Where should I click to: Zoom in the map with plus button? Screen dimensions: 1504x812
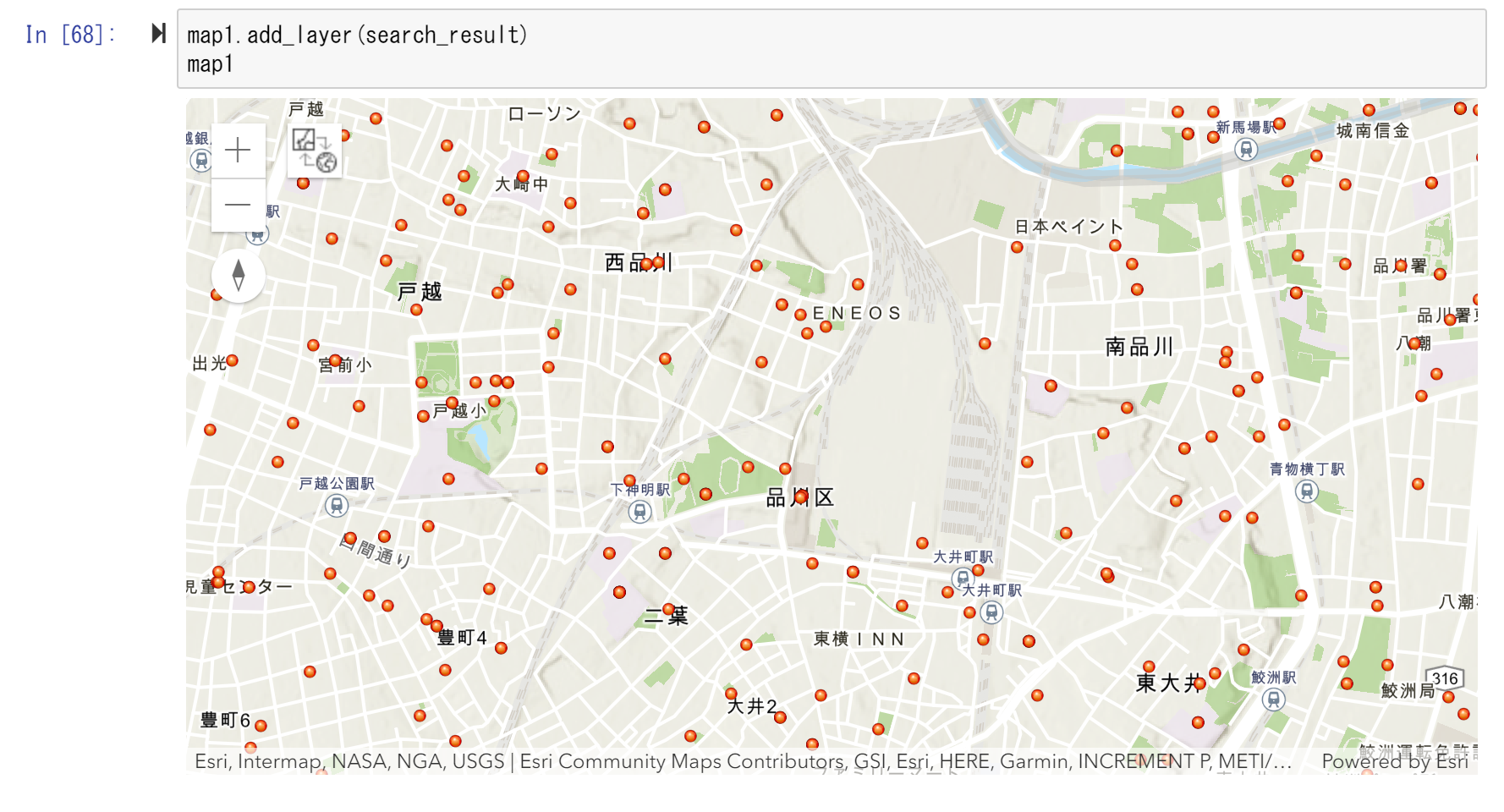coord(238,151)
